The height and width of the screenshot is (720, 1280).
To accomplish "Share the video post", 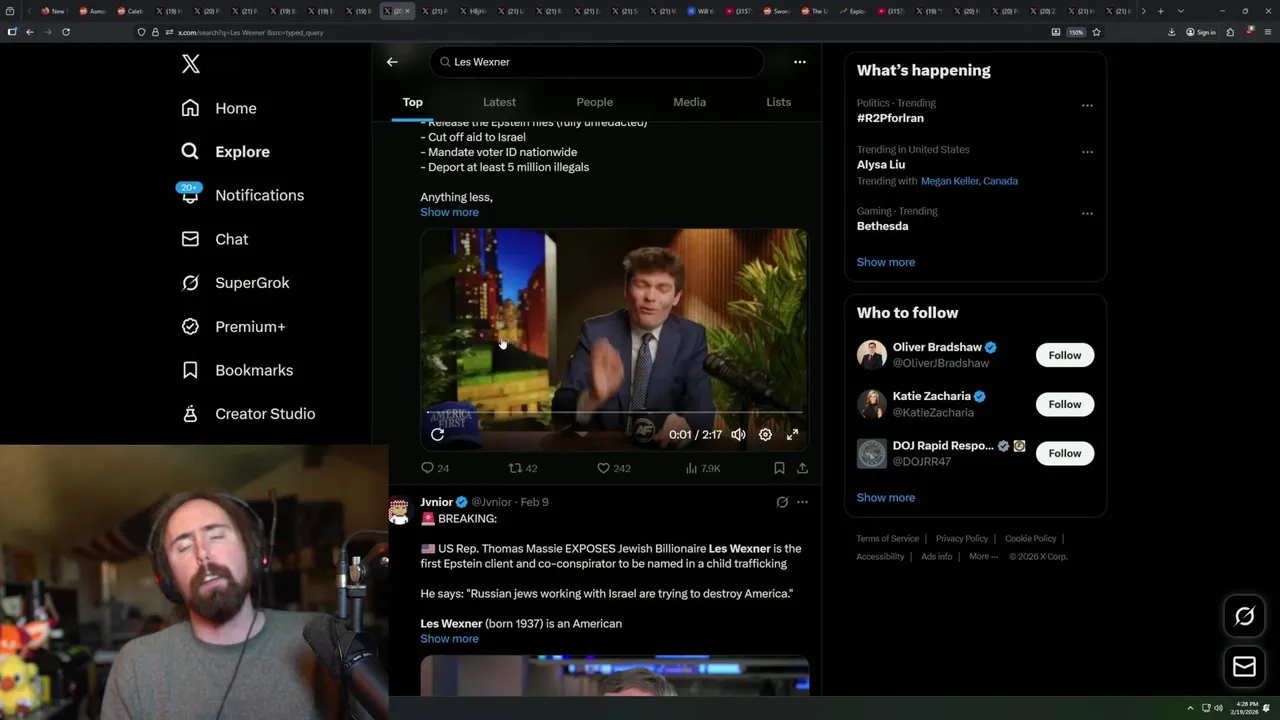I will 802,468.
